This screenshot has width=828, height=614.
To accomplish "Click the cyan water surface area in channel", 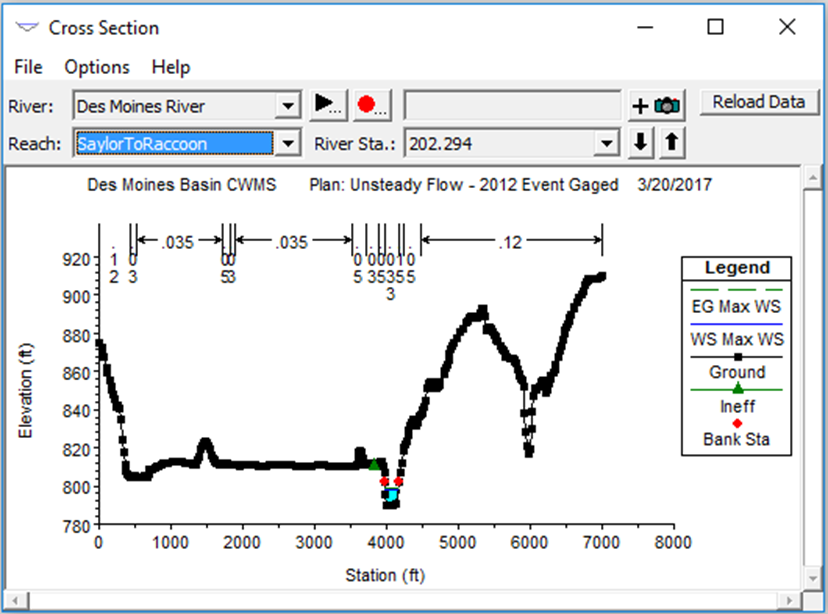I will click(x=392, y=495).
